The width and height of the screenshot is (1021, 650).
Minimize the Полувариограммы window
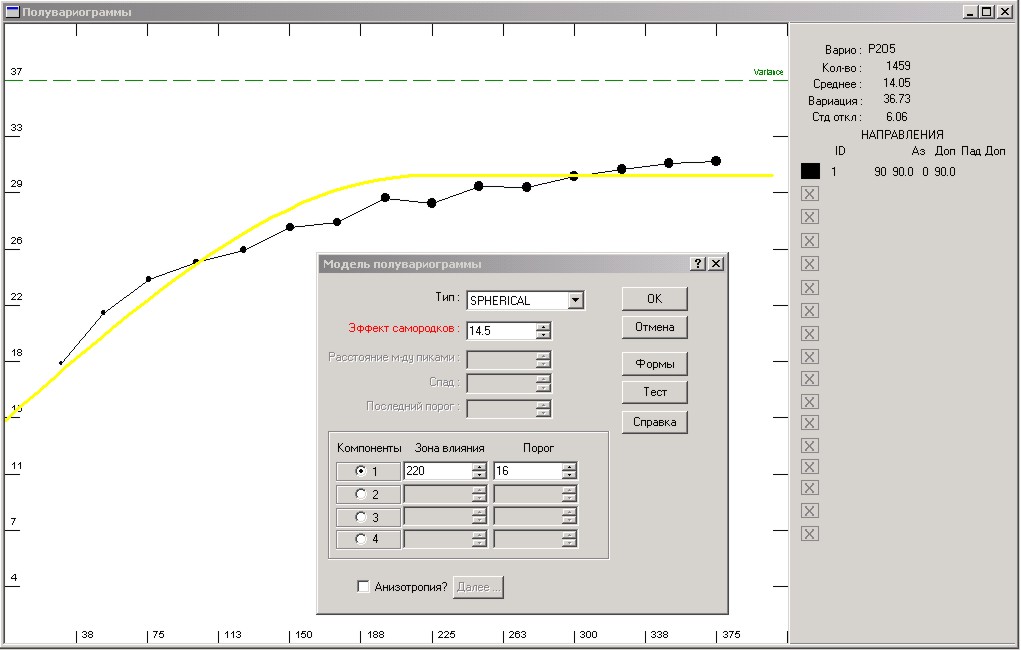point(970,12)
